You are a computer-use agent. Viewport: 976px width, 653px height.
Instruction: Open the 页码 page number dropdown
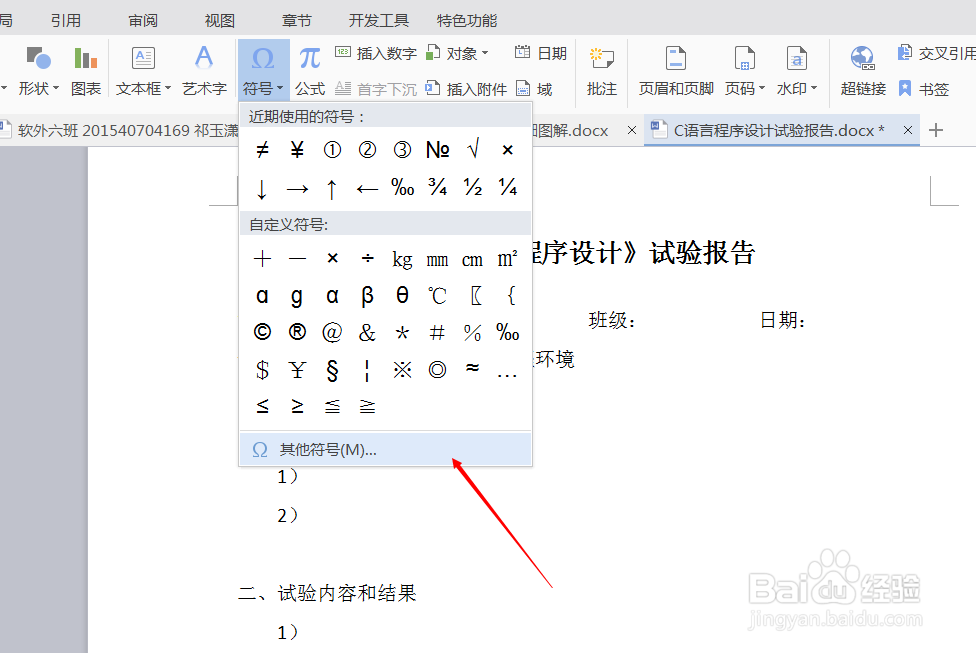745,71
